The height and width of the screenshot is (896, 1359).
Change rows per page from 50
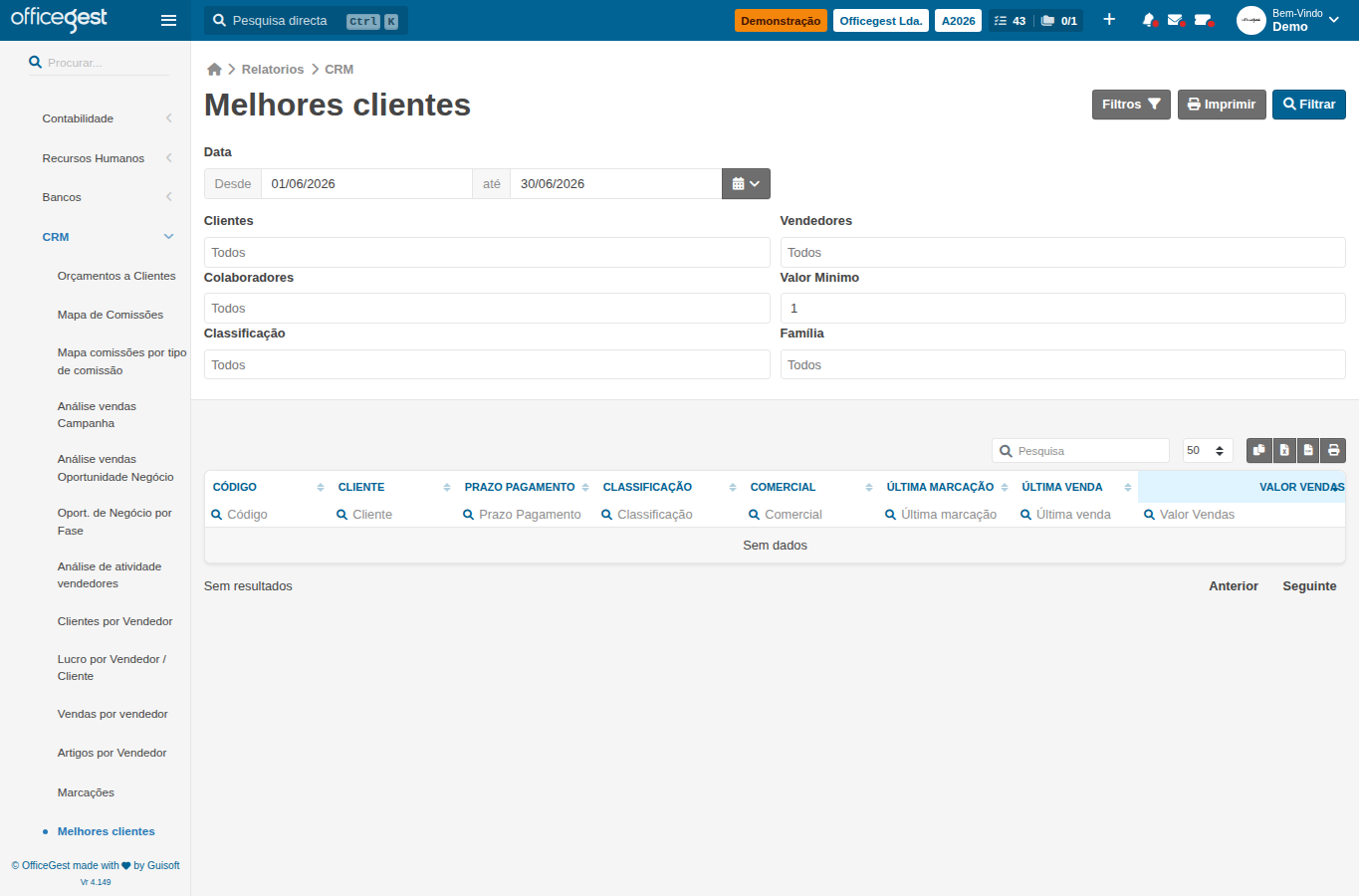tap(1208, 450)
